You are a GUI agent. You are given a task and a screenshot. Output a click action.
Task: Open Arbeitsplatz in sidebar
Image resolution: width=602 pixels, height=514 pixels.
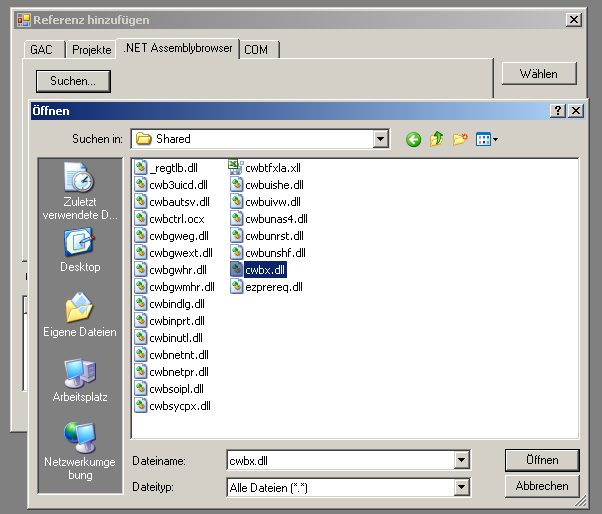coord(80,380)
